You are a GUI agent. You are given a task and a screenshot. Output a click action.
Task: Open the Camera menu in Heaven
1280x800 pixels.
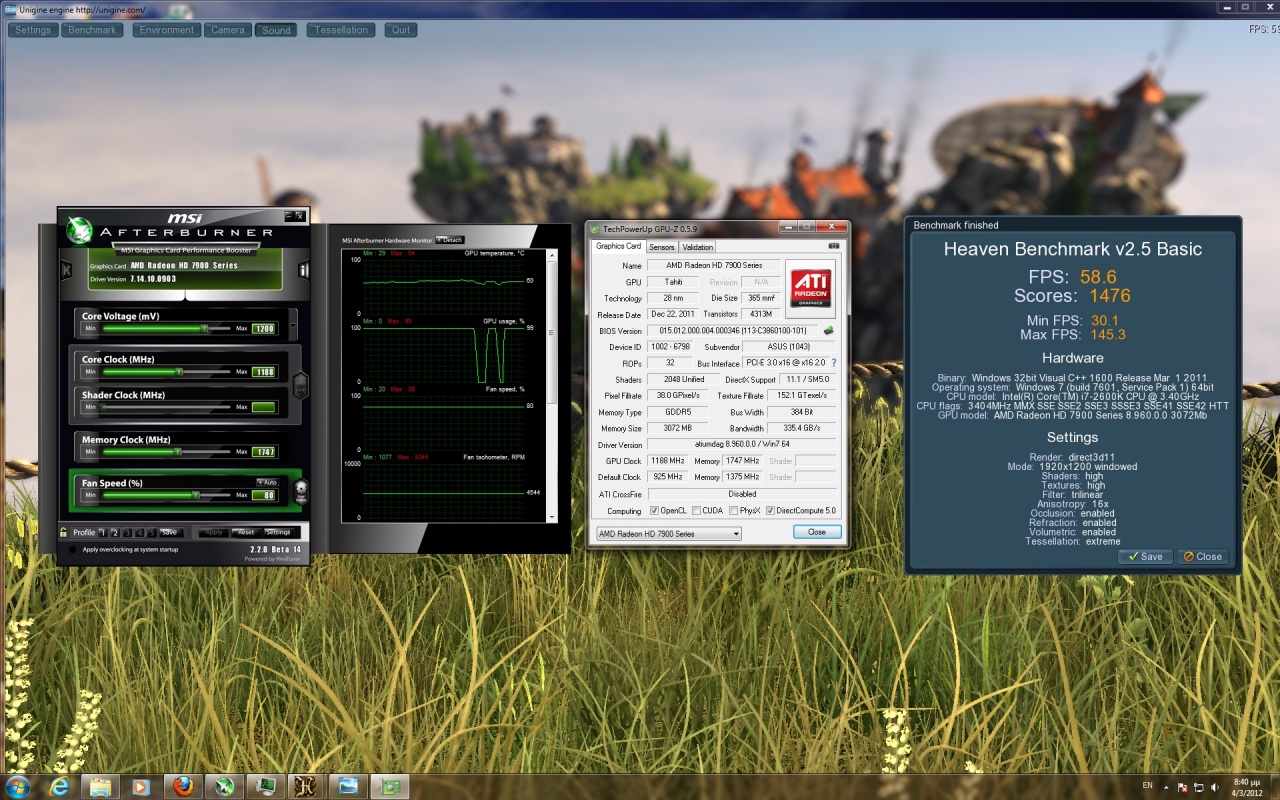[228, 30]
